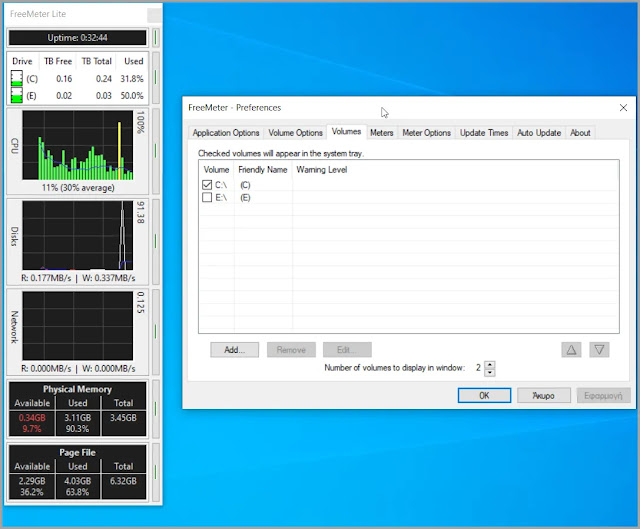Click the green grip beside Uptime panel
The width and height of the screenshot is (640, 529).
(x=156, y=38)
